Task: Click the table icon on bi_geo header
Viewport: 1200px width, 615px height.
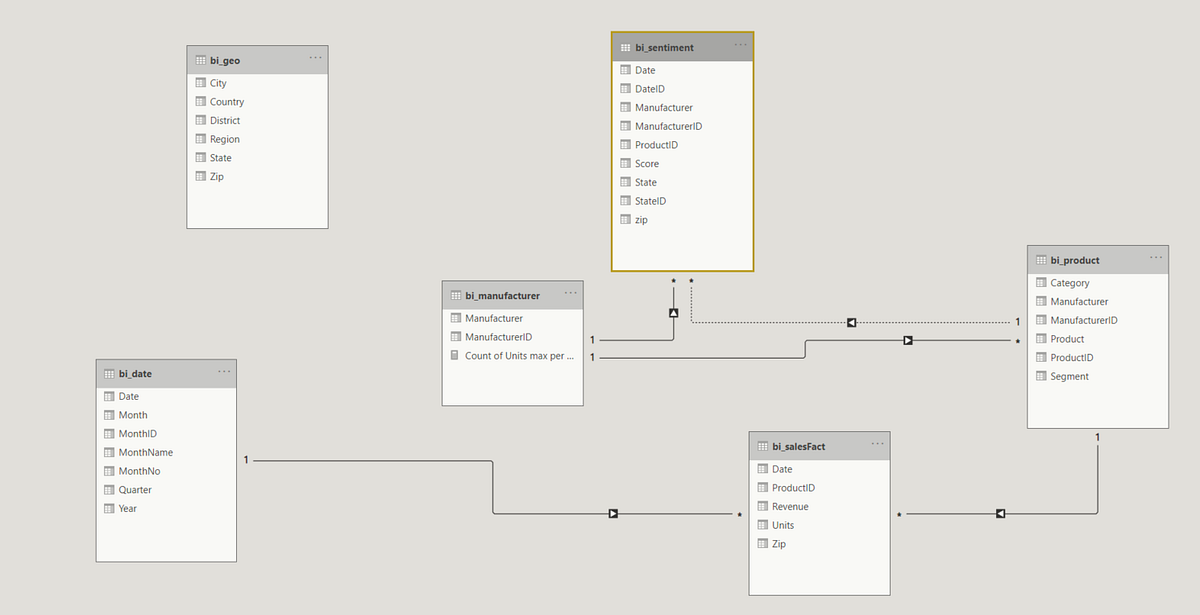Action: (x=199, y=59)
